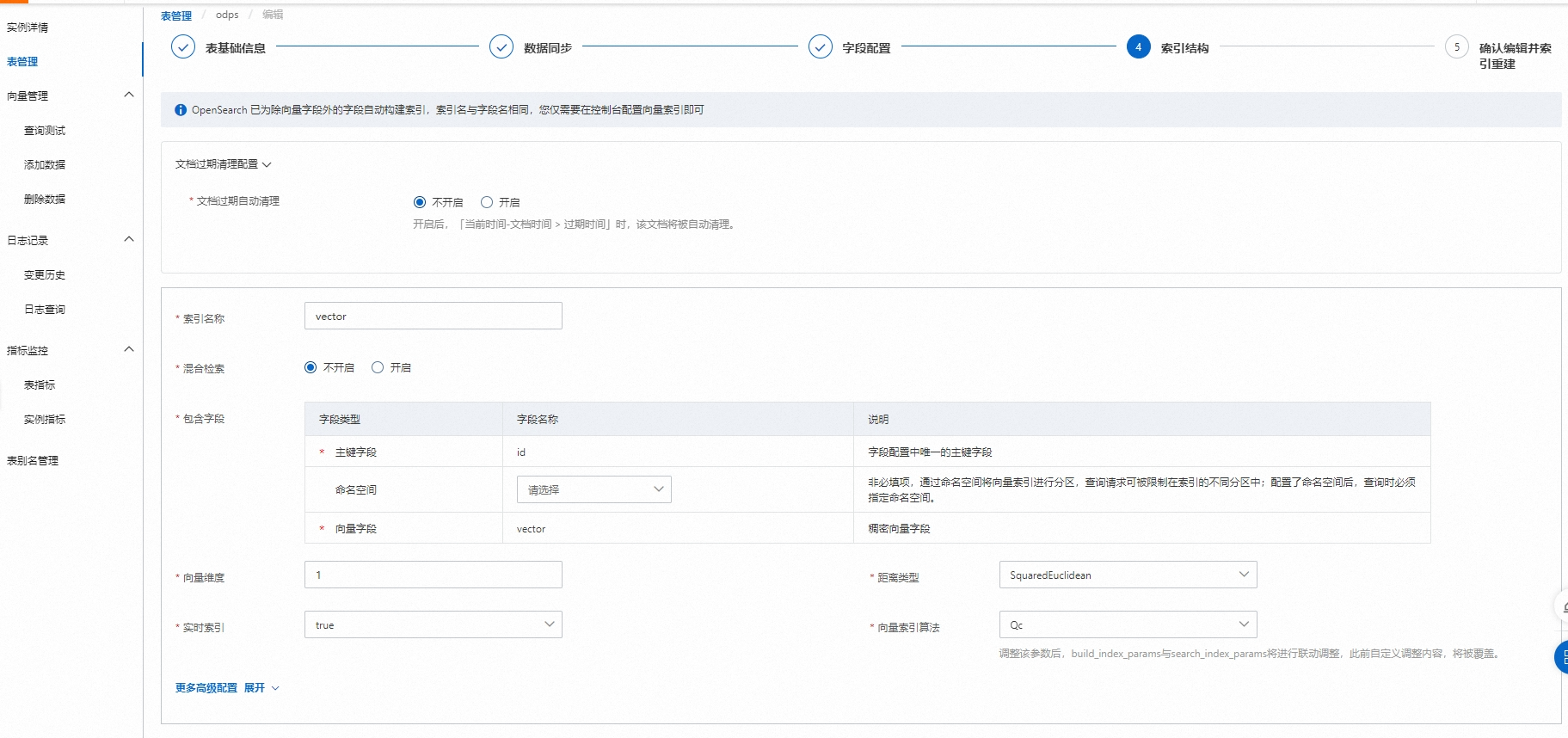
Task: Open the 命名空间 请选择 dropdown
Action: click(x=594, y=489)
